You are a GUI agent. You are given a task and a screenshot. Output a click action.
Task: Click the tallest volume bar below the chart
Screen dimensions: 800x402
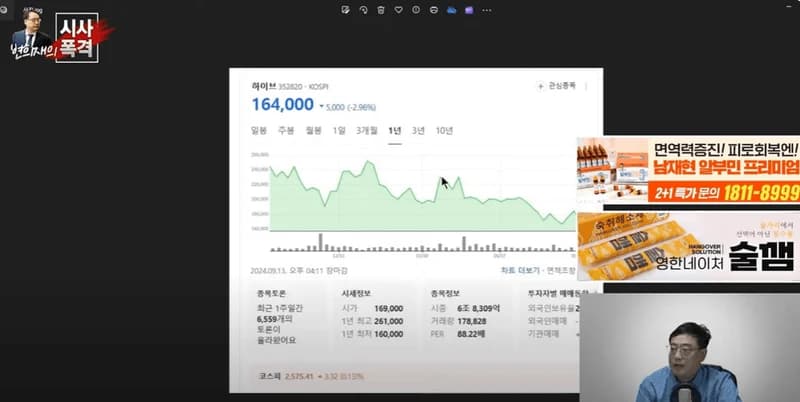320,242
